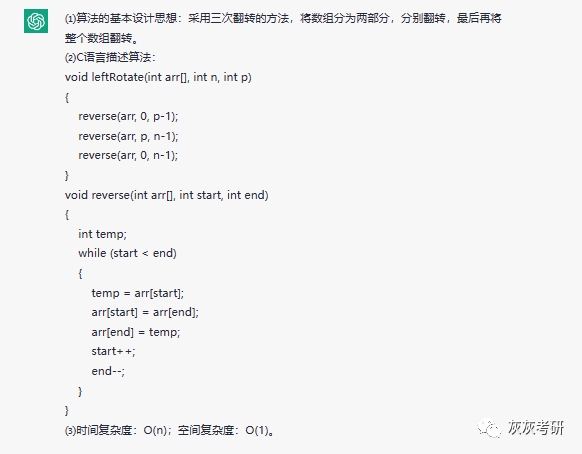Click the 'arr[end] = temp;' statement
This screenshot has height=454, width=582.
coord(136,332)
